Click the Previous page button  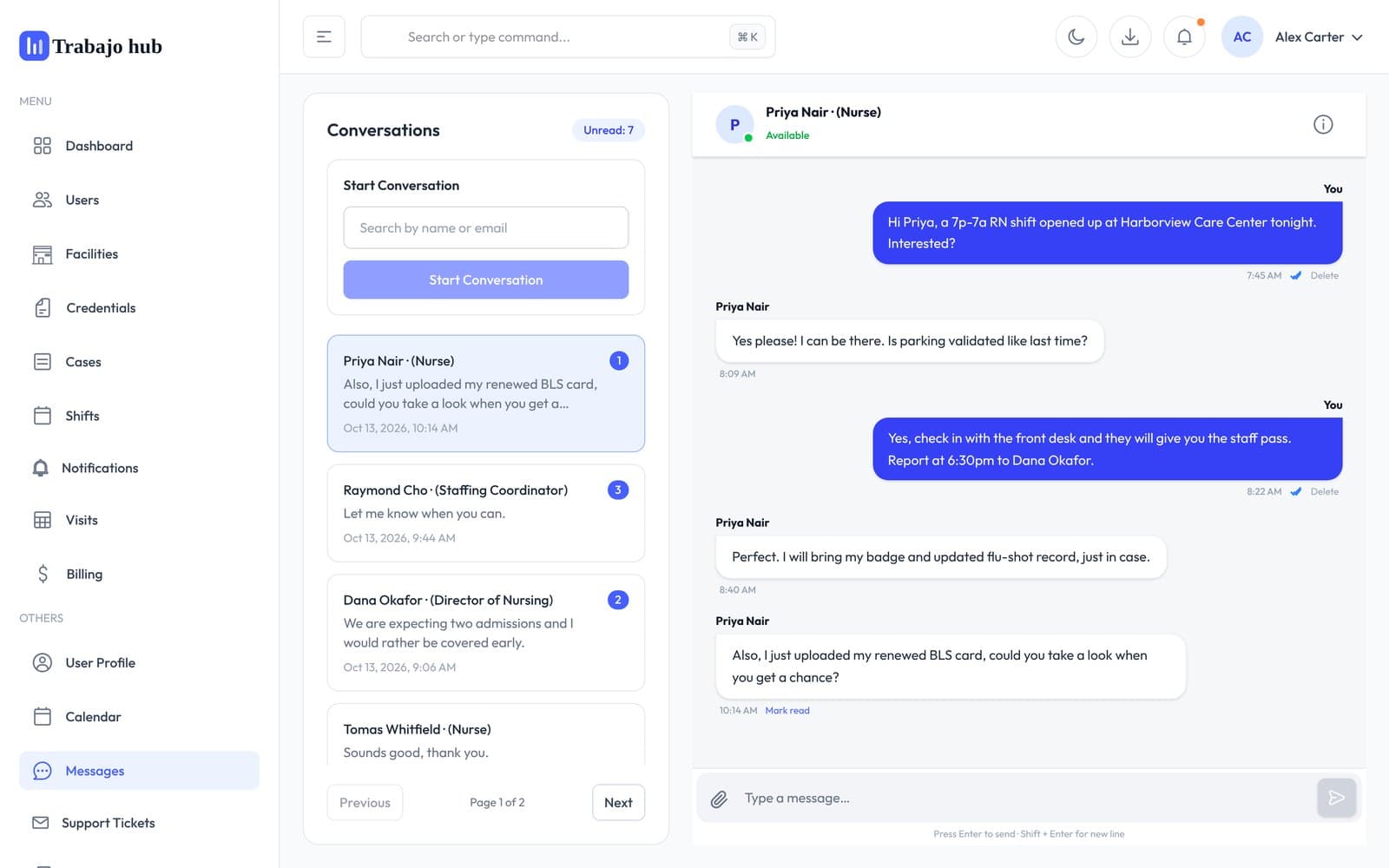pyautogui.click(x=365, y=802)
